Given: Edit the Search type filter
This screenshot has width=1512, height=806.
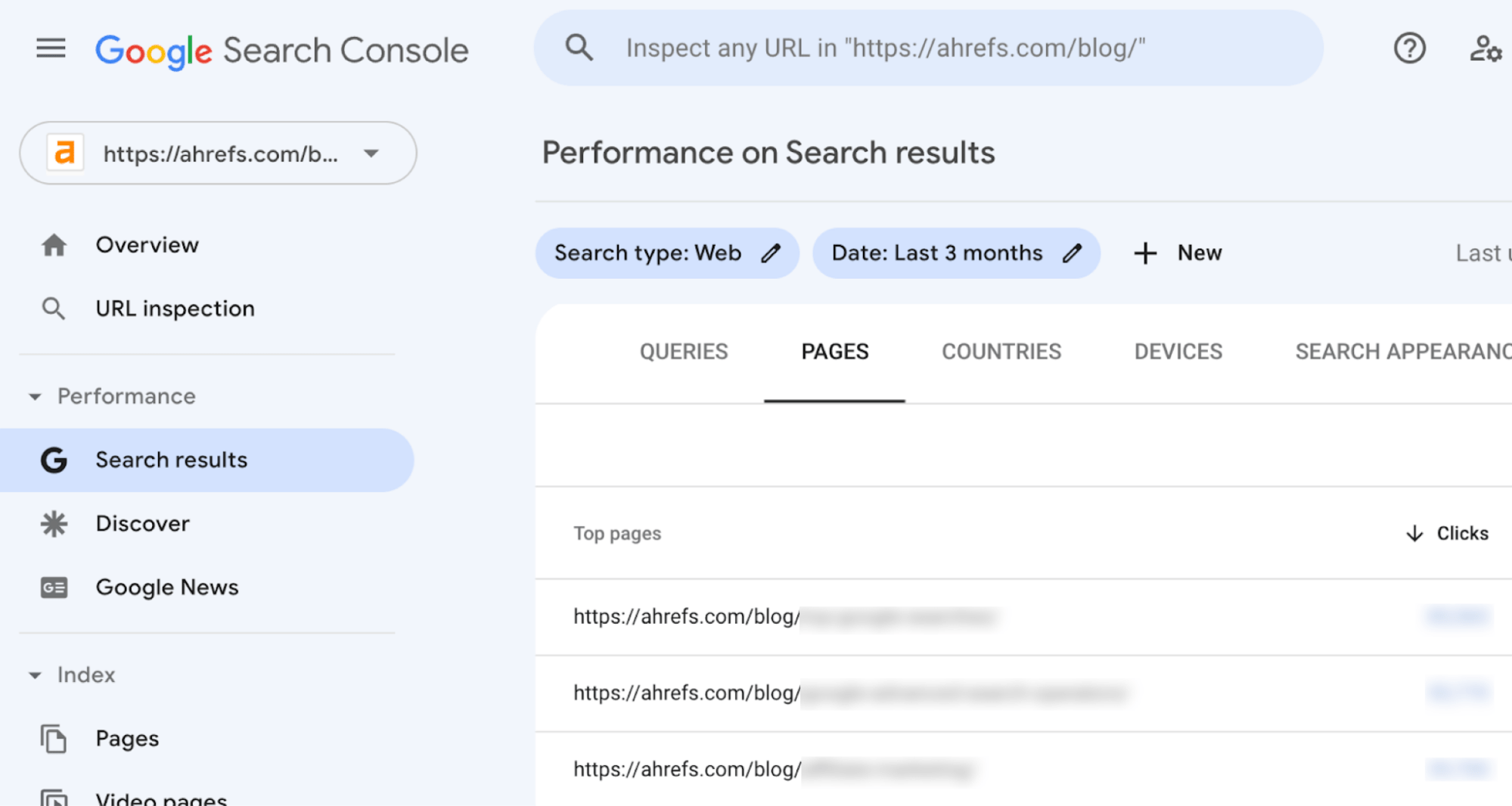Looking at the screenshot, I should click(771, 253).
